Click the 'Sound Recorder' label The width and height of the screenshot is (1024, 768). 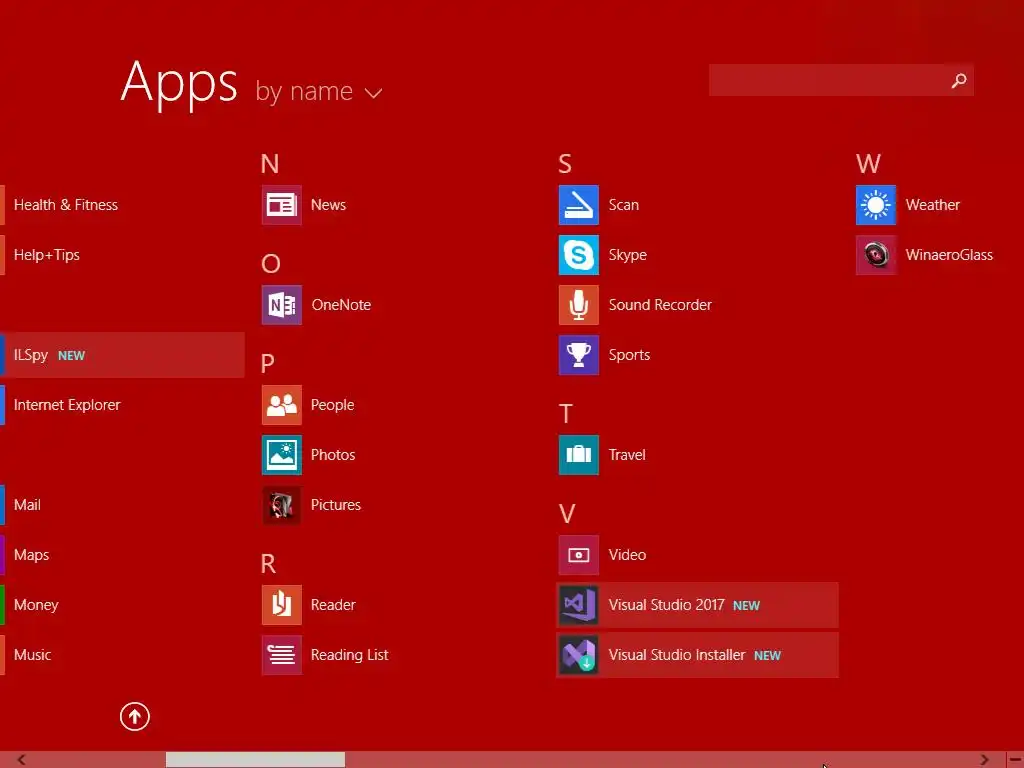[660, 305]
